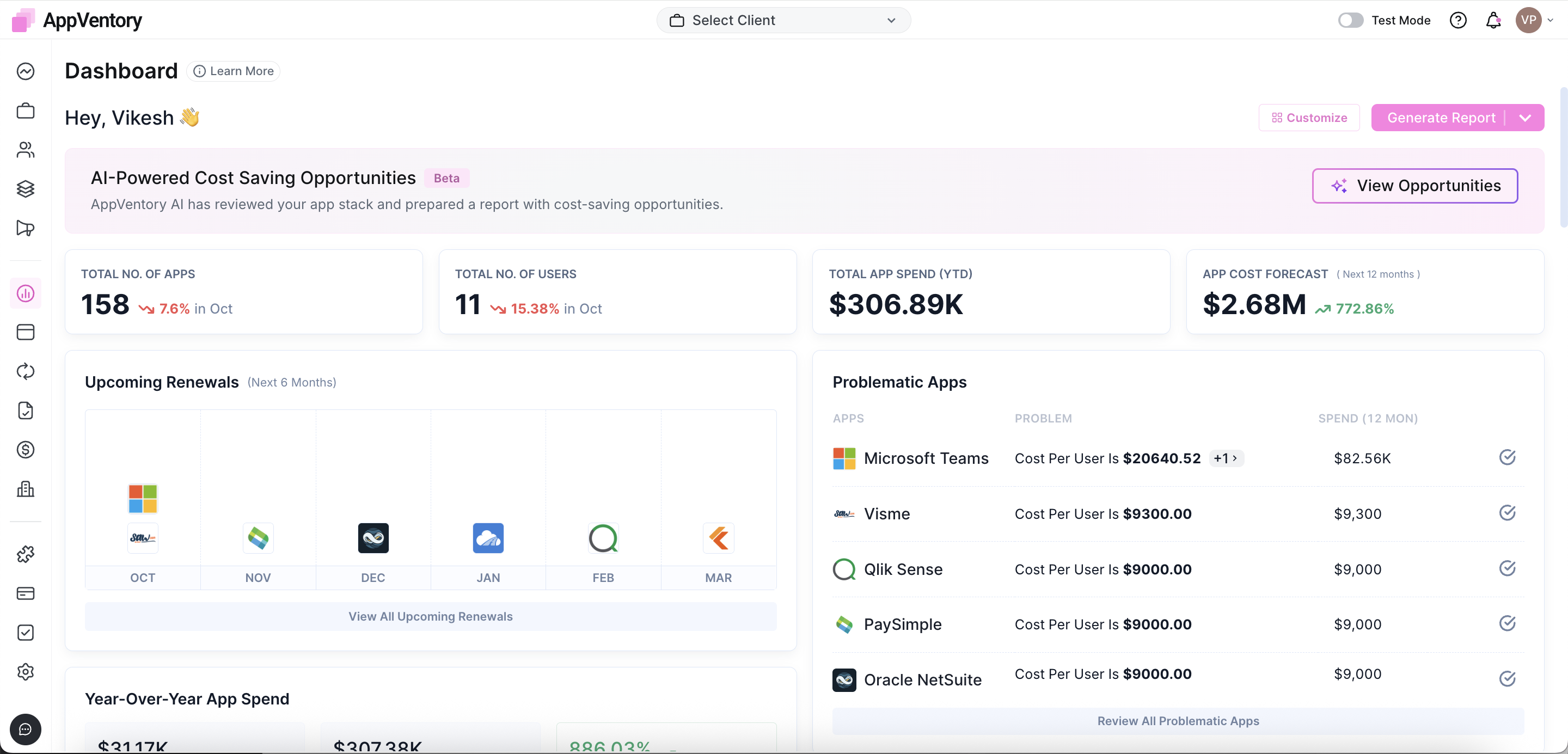Open the chat support bubble icon

tap(26, 729)
